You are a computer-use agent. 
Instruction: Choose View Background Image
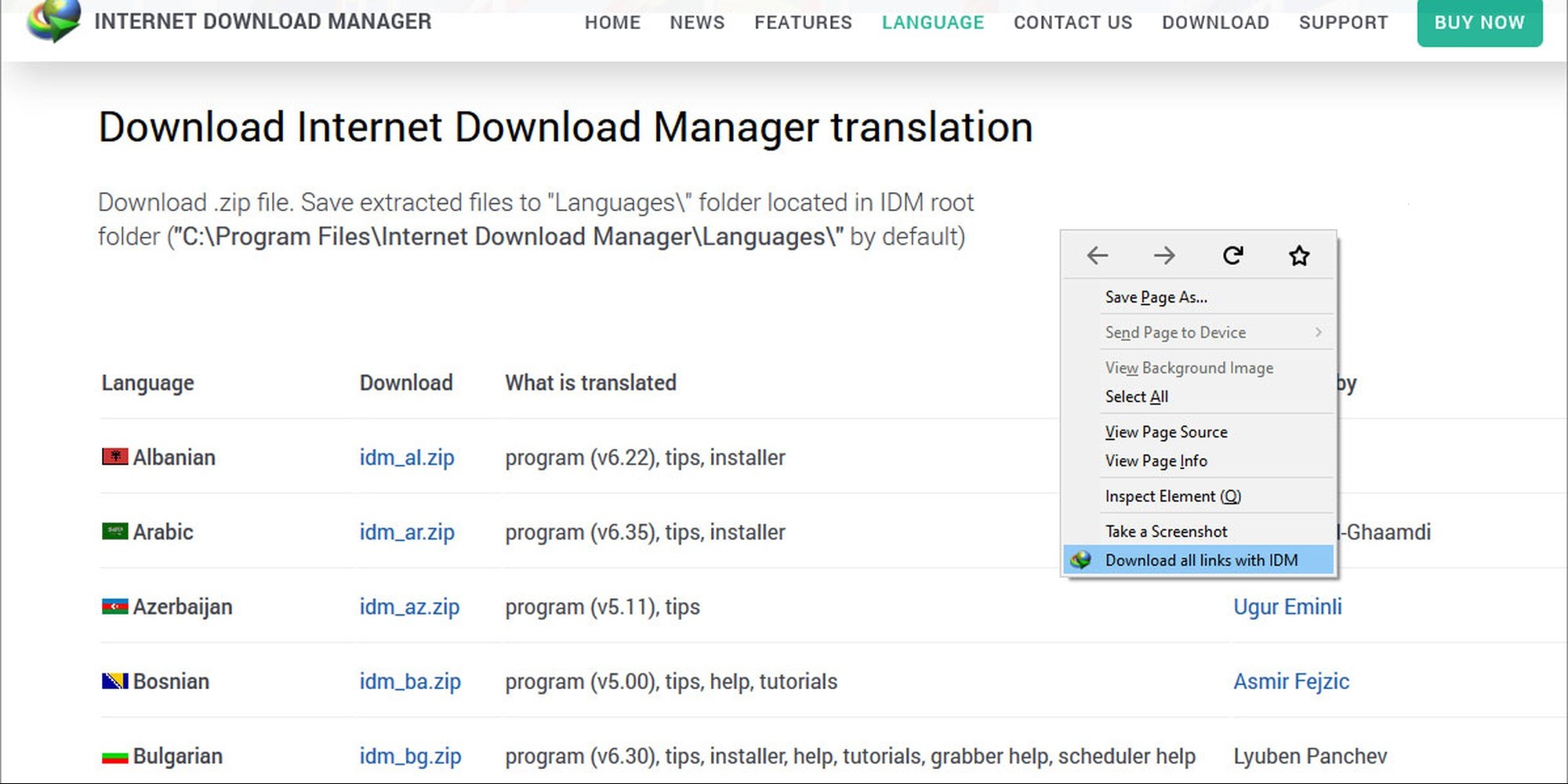click(x=1199, y=368)
